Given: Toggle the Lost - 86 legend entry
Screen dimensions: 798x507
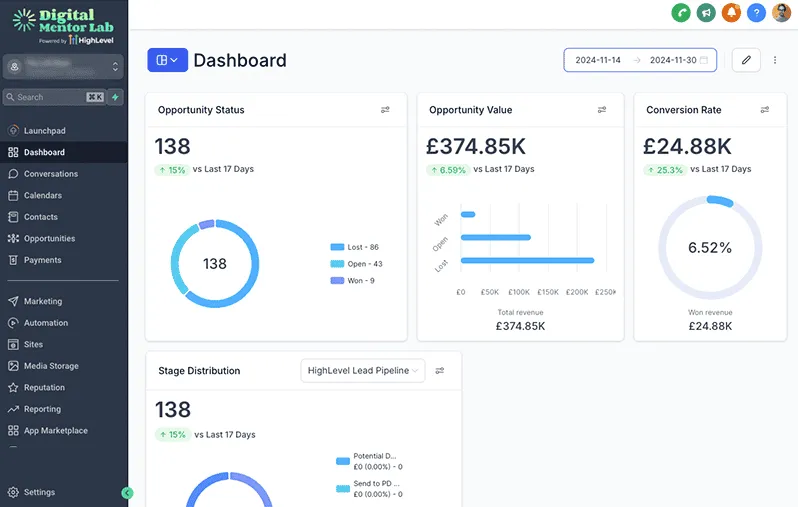Looking at the screenshot, I should coord(355,247).
